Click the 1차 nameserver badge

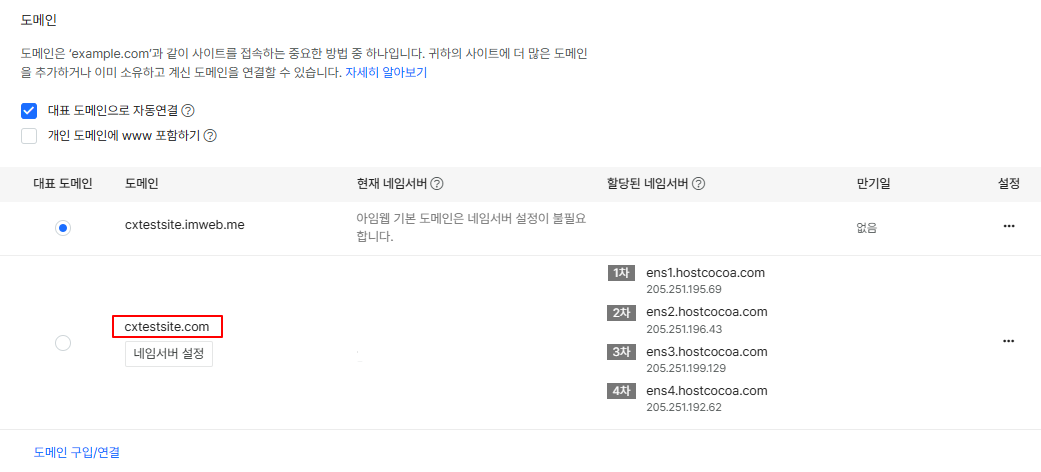(621, 273)
